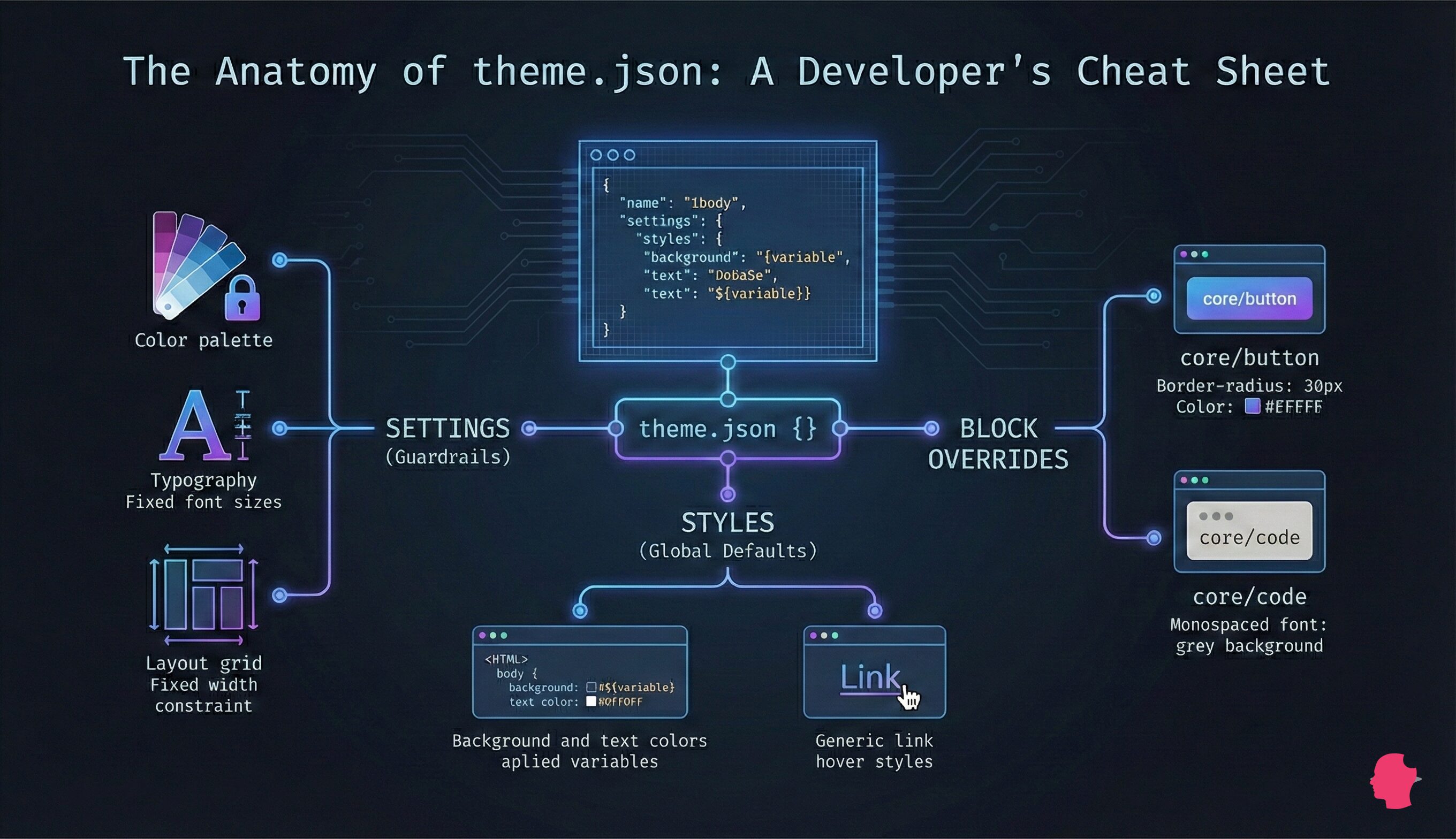Click the BLOCK OVERRIDES heading
The height and width of the screenshot is (839, 1456).
(998, 444)
